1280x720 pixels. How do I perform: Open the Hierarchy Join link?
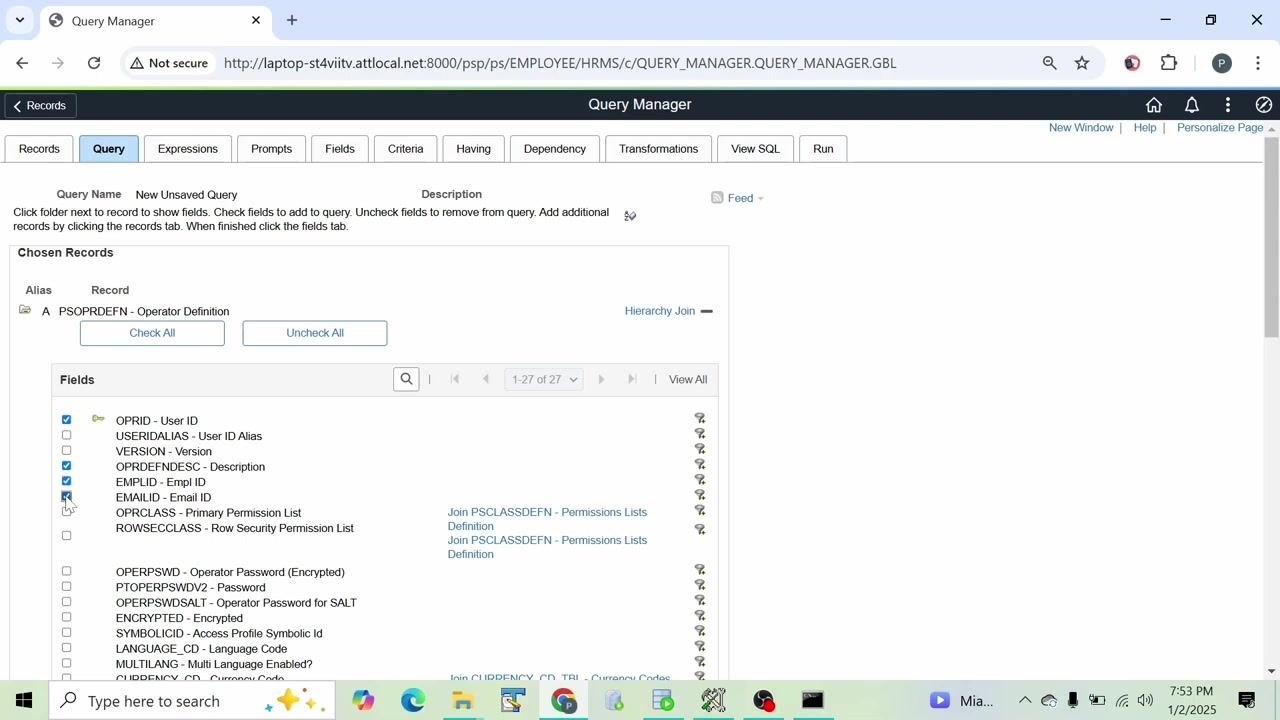pyautogui.click(x=660, y=311)
